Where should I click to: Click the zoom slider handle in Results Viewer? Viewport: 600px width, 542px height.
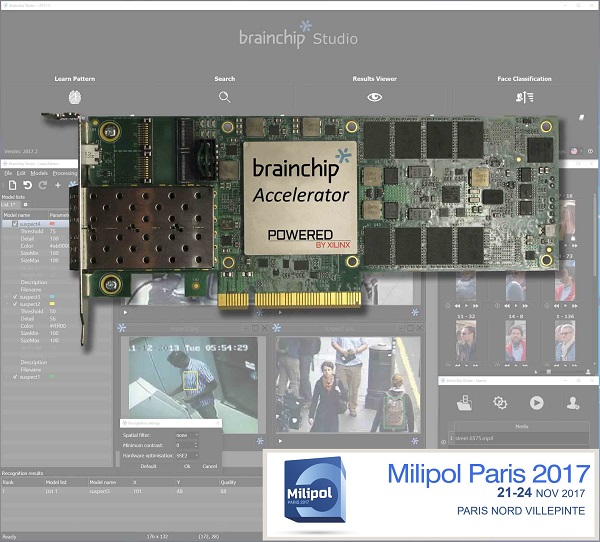point(548,372)
